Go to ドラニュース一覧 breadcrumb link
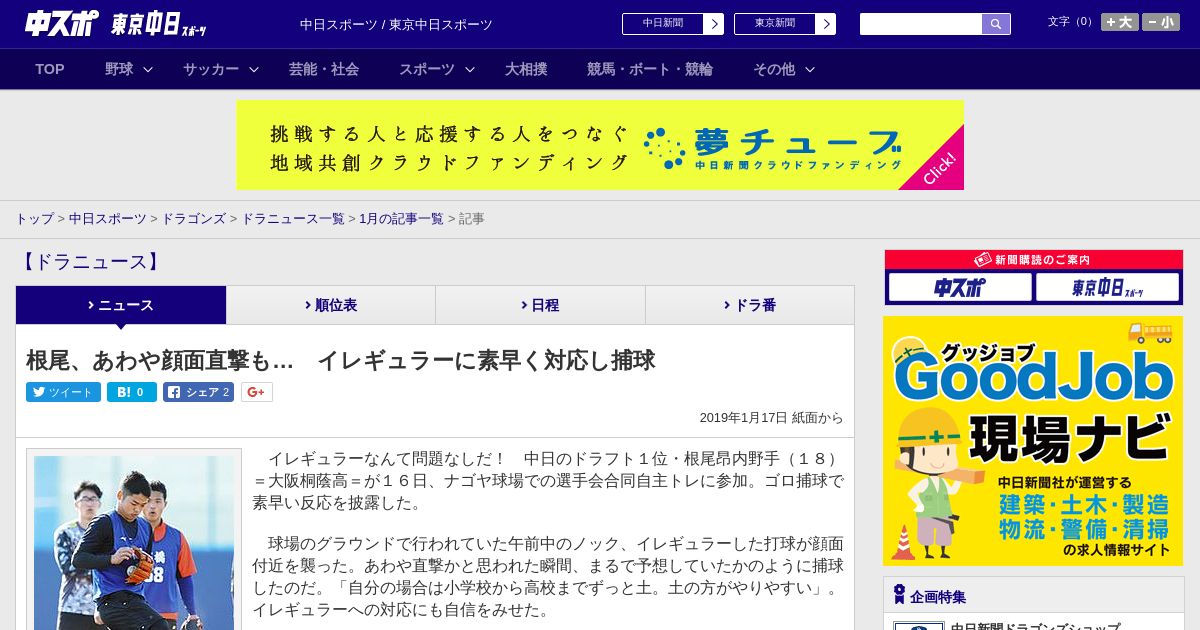Screen dimensions: 1200x630 click(x=293, y=218)
